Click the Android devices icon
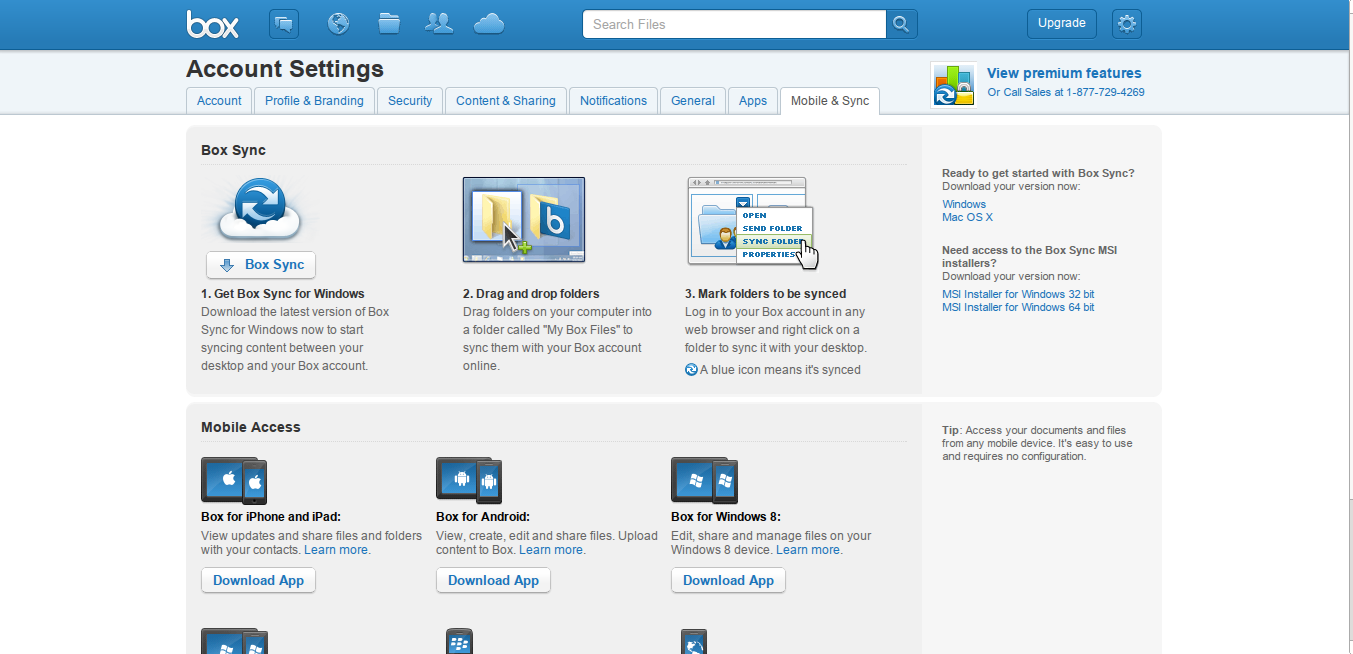The image size is (1353, 654). [469, 481]
